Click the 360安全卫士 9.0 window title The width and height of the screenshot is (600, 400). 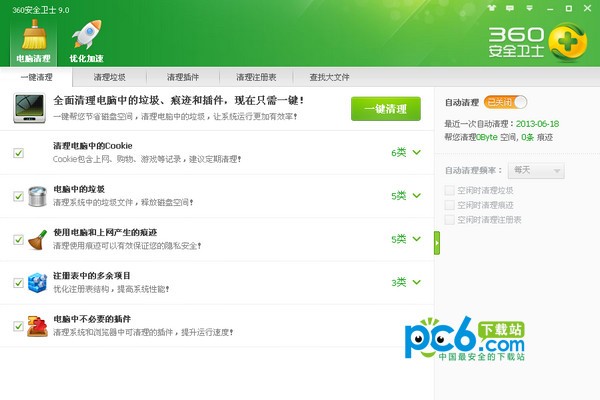[x=41, y=10]
